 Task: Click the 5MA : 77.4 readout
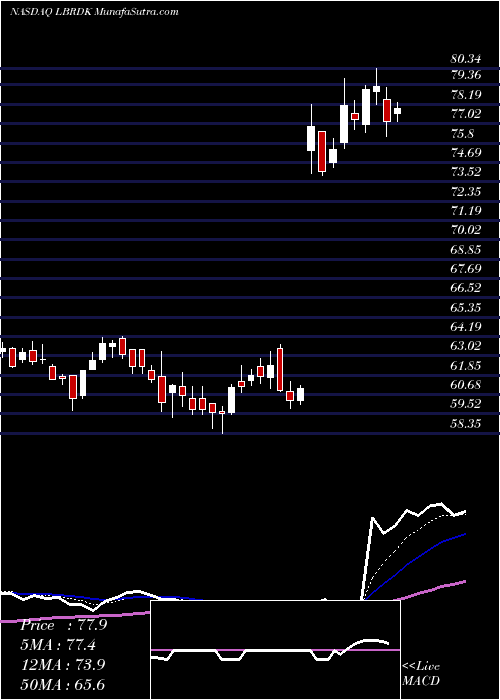tap(58, 645)
